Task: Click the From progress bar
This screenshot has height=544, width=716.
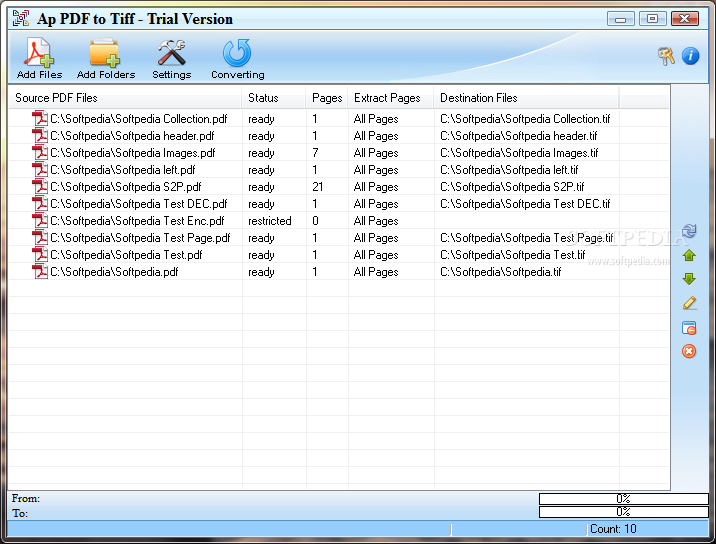Action: 623,498
